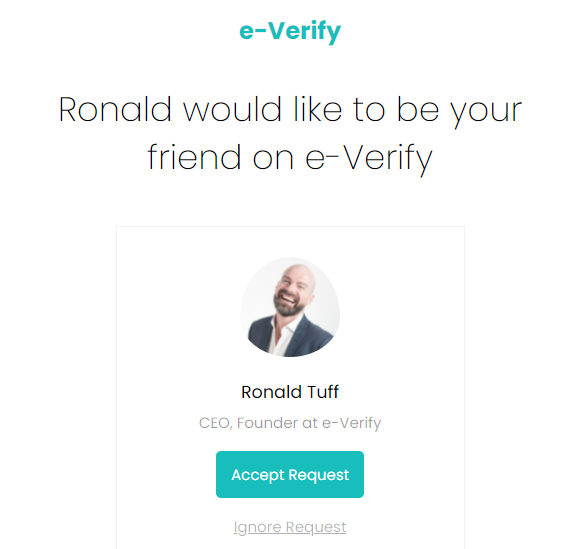Click the word 'Tuff' under the photo
This screenshot has width=571, height=549.
[323, 392]
